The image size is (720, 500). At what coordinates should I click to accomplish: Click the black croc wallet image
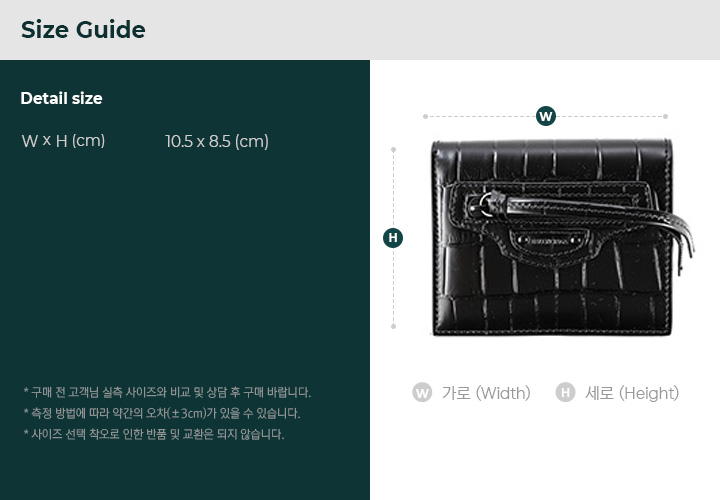562,237
